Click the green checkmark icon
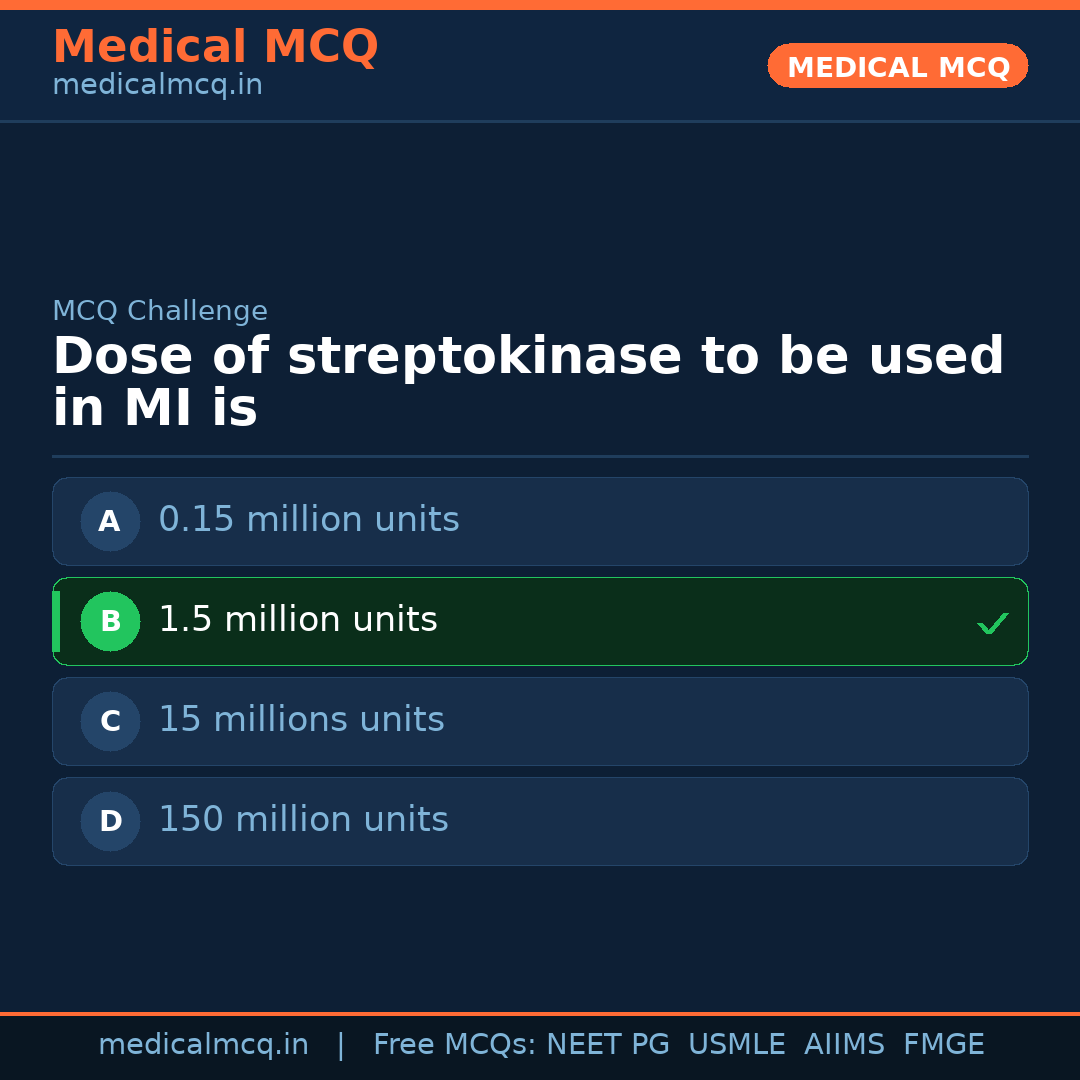Image resolution: width=1080 pixels, height=1080 pixels. [992, 623]
